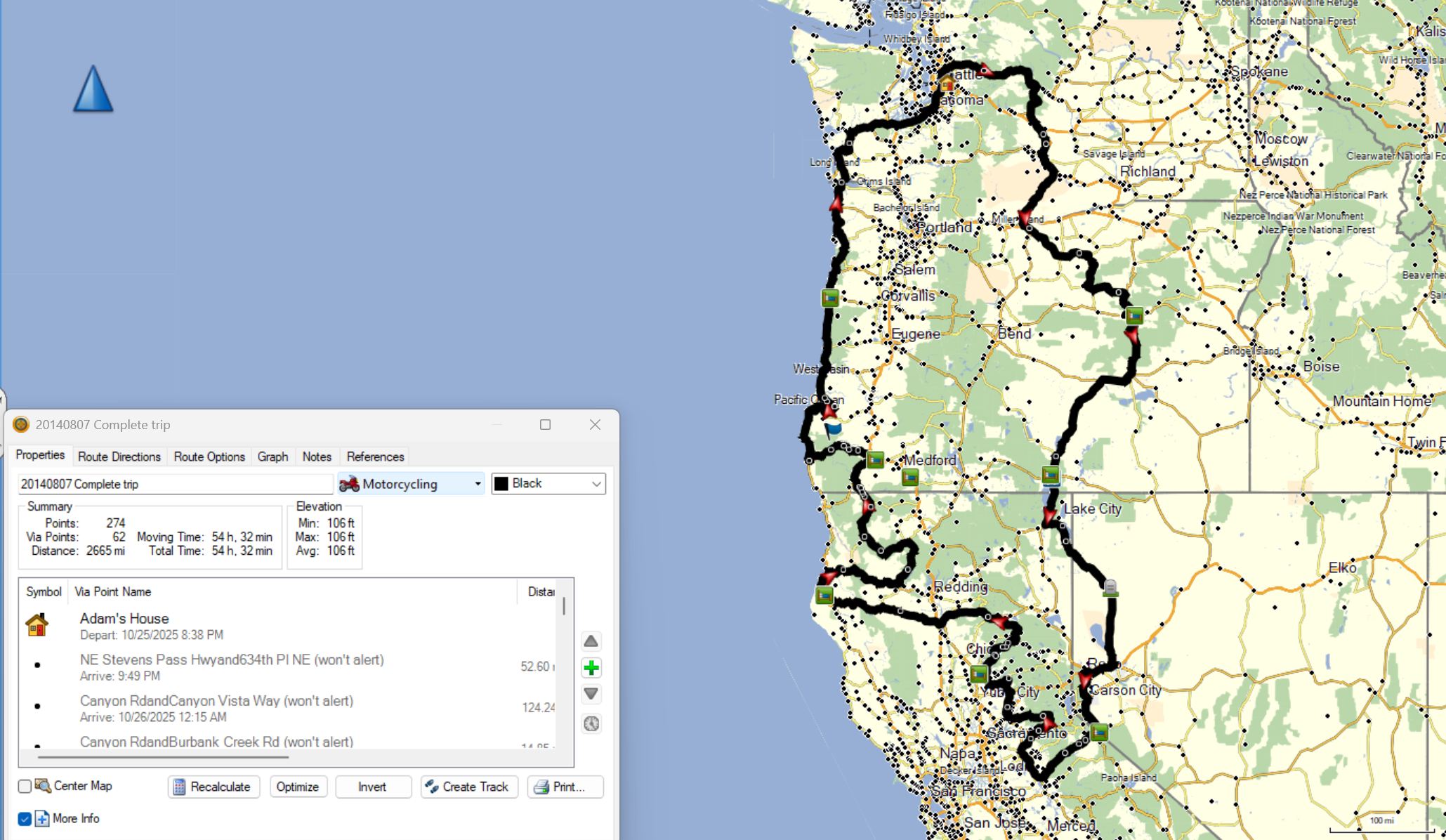Screen dimensions: 1446x840
Task: Click the Create Track button
Action: [x=469, y=787]
